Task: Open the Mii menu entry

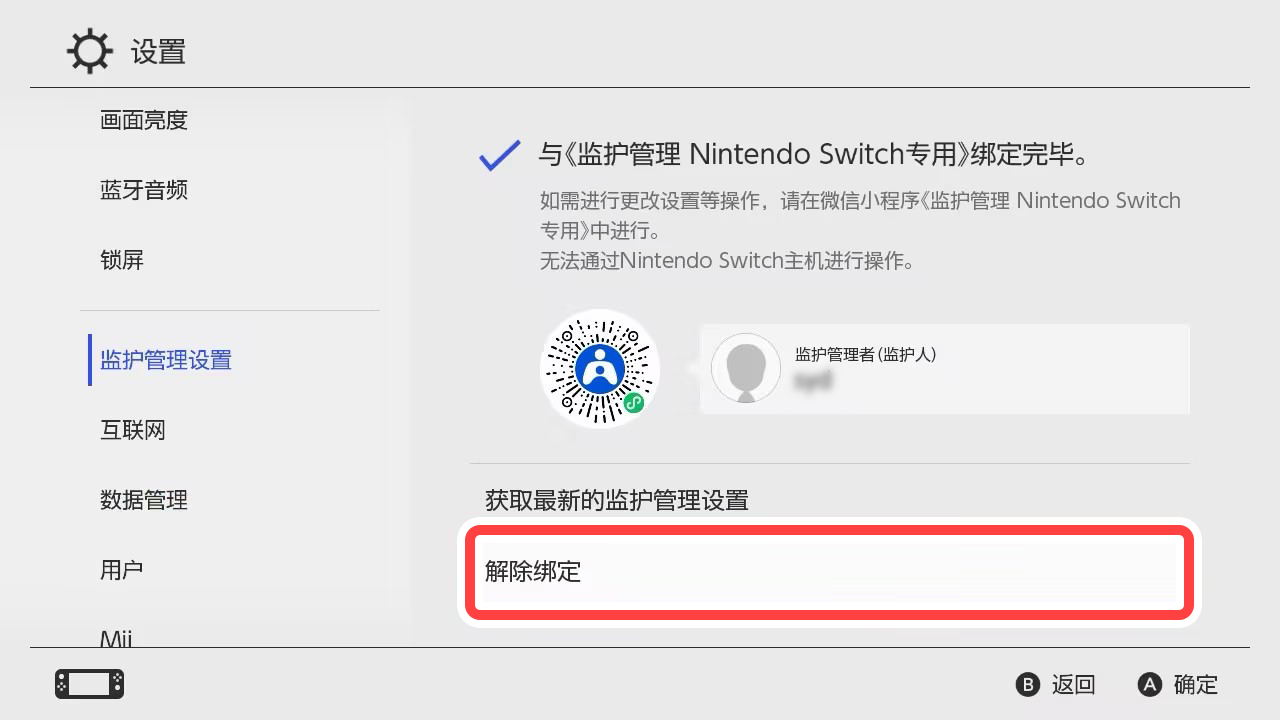Action: coord(116,638)
